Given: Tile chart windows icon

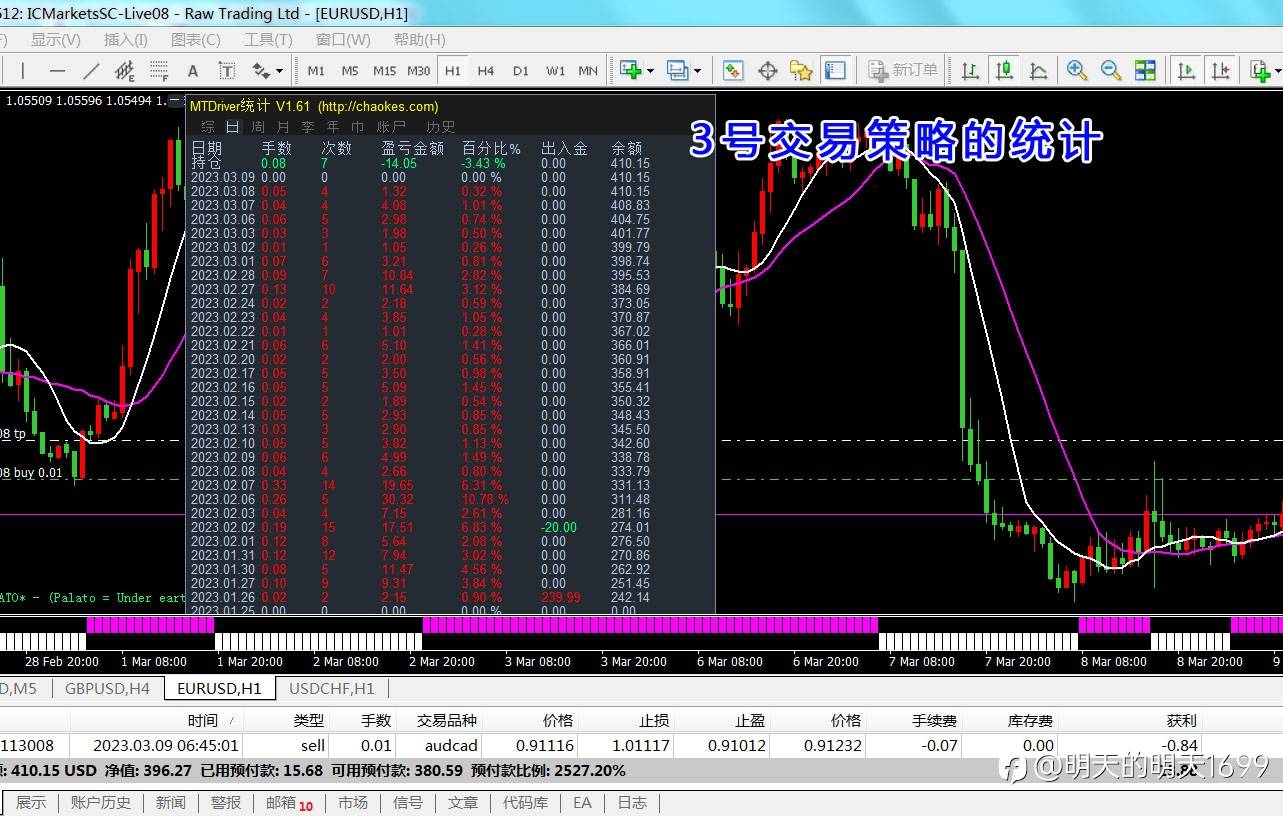Looking at the screenshot, I should tap(1145, 70).
